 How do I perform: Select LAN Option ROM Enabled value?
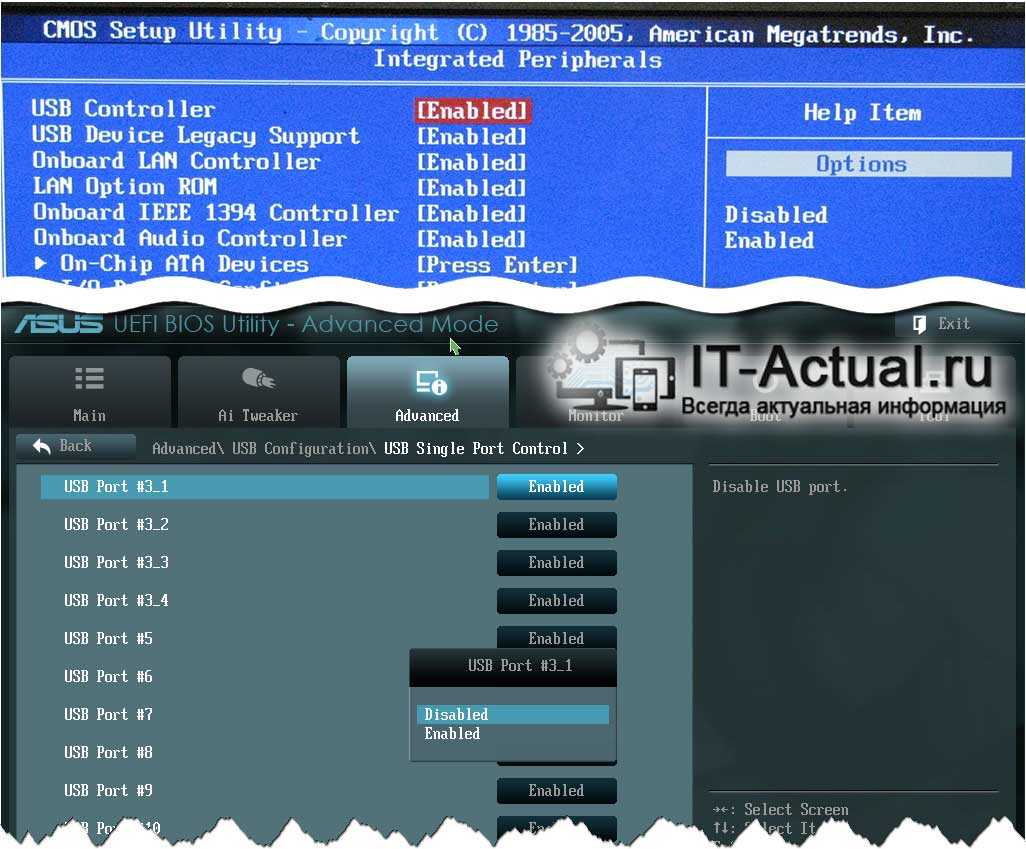[472, 188]
